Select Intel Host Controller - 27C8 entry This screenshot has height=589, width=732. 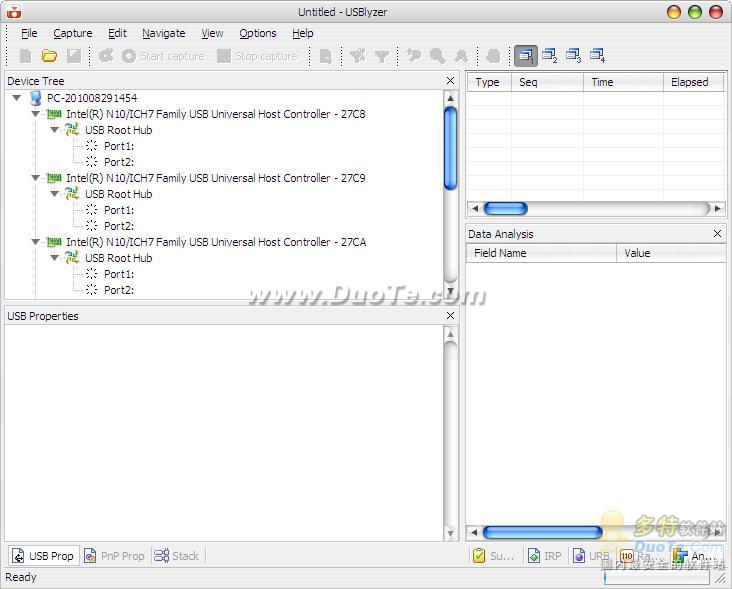tap(216, 114)
